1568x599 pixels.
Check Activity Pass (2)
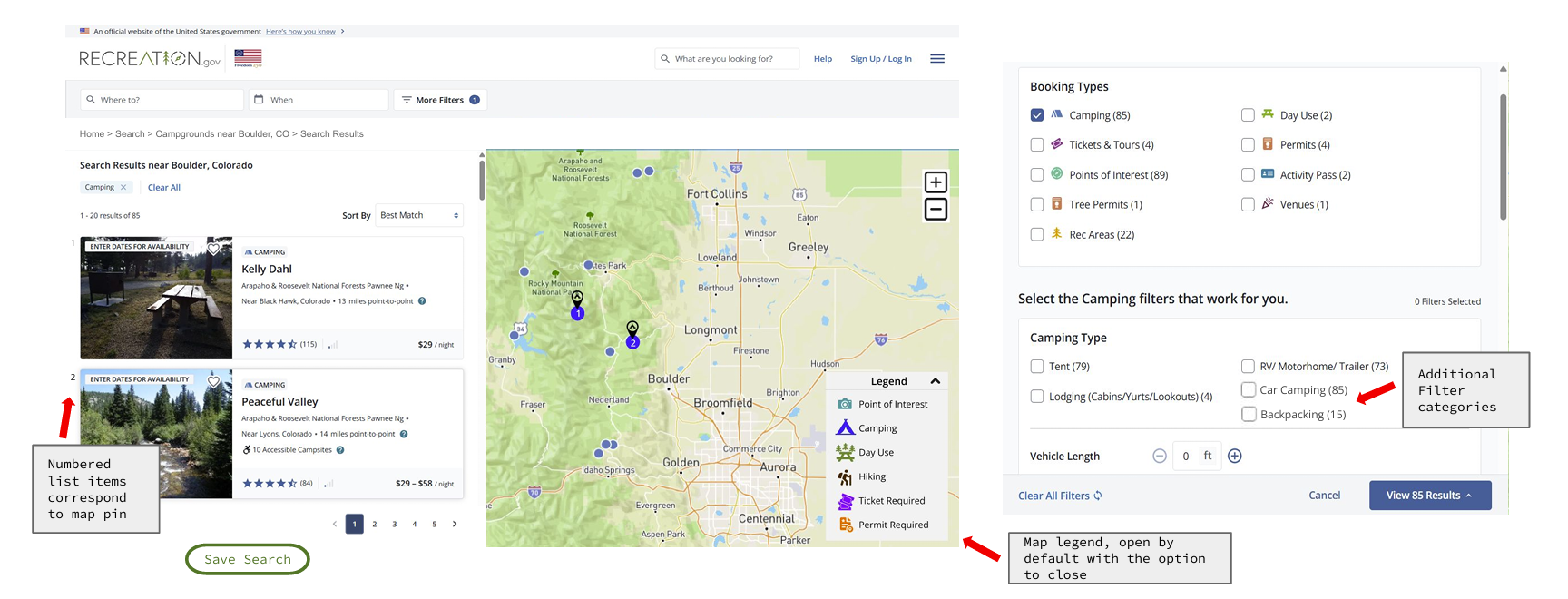1248,175
